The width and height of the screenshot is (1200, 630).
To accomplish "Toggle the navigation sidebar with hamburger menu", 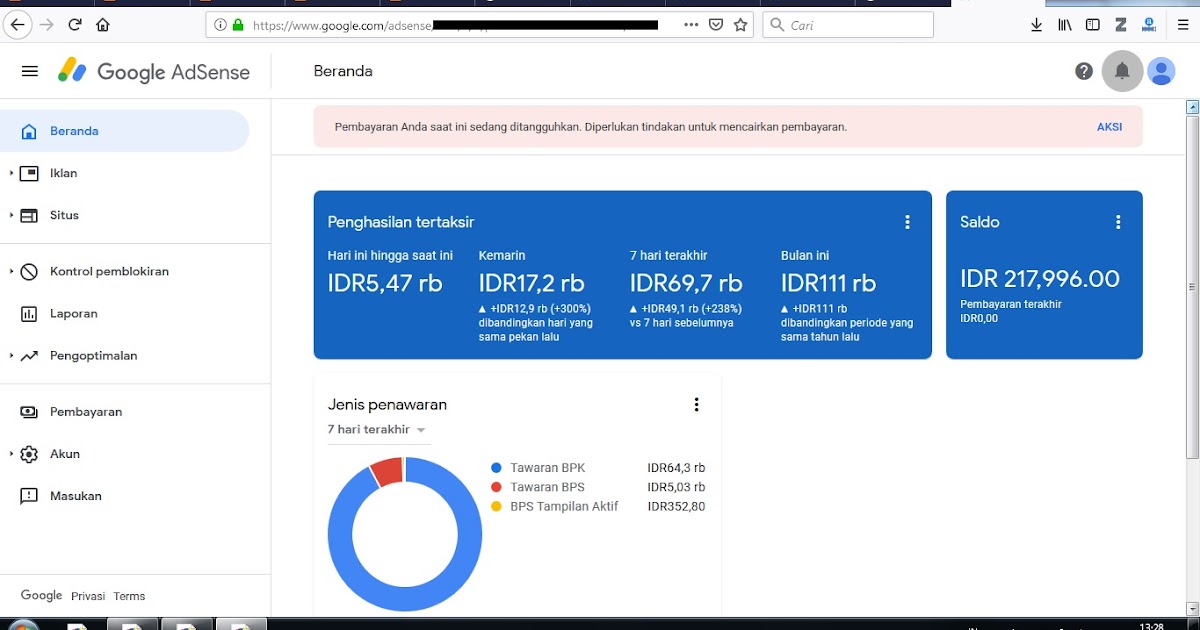I will click(29, 70).
